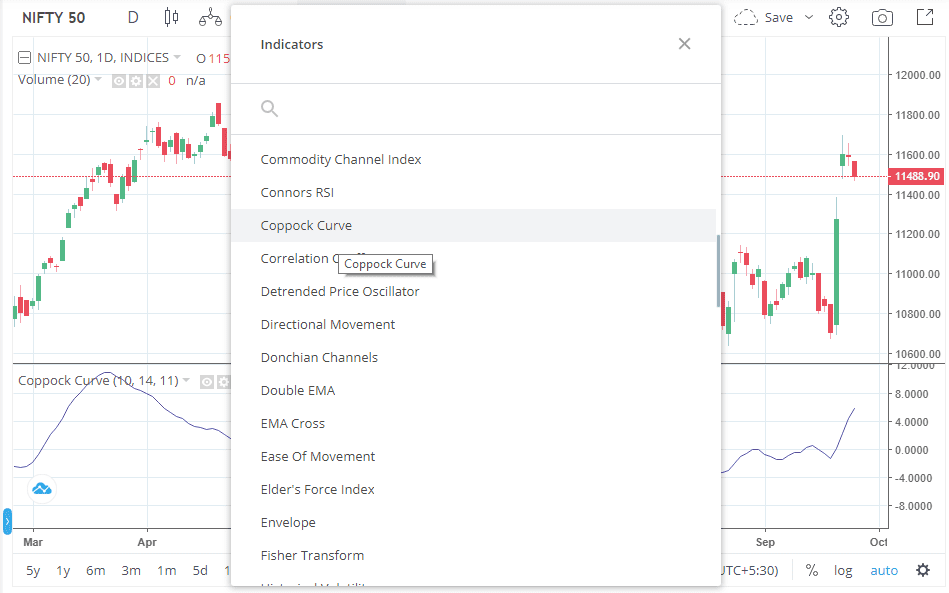The width and height of the screenshot is (949, 593).
Task: Select Connors RSI indicator
Action: 473,192
